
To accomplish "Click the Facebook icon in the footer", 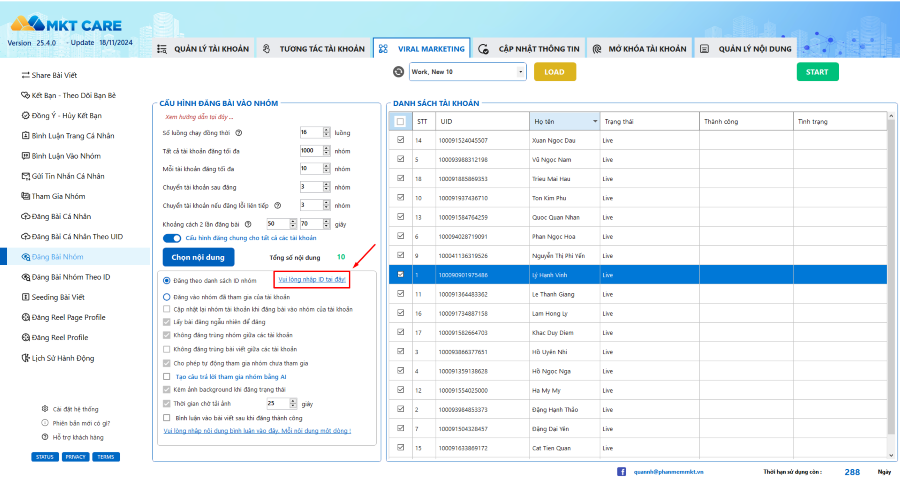I will (x=621, y=471).
